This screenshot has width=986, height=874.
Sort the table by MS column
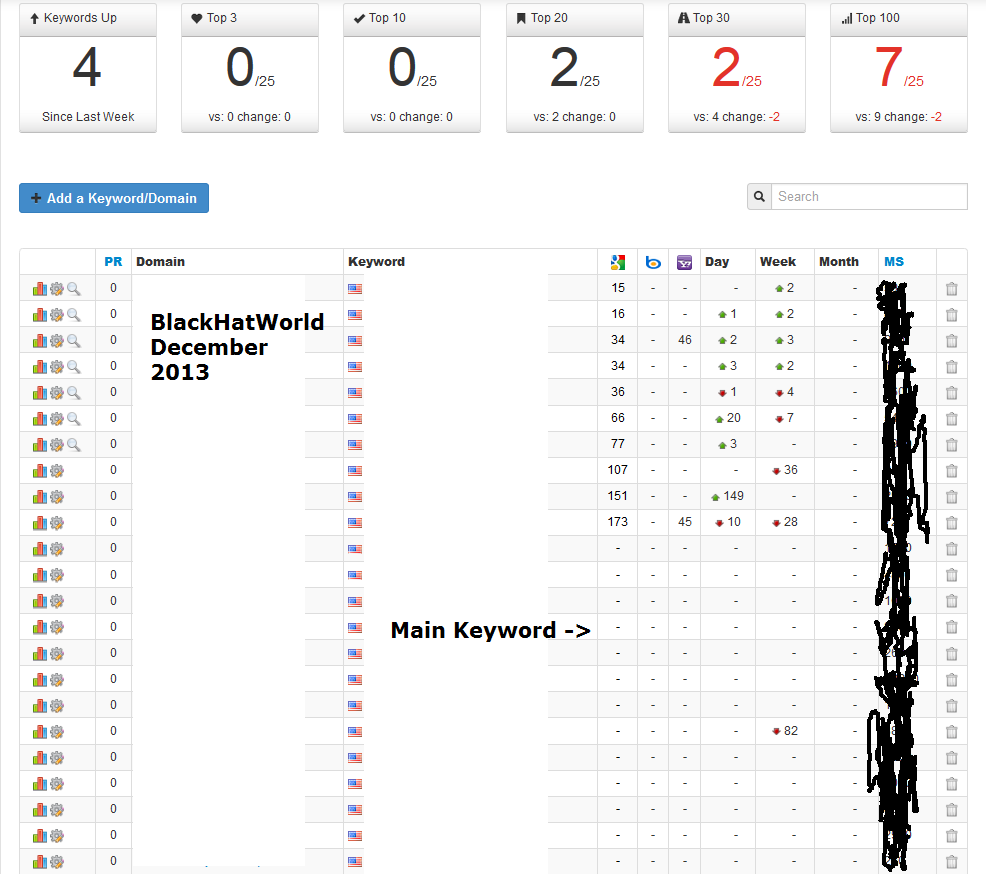[x=894, y=262]
